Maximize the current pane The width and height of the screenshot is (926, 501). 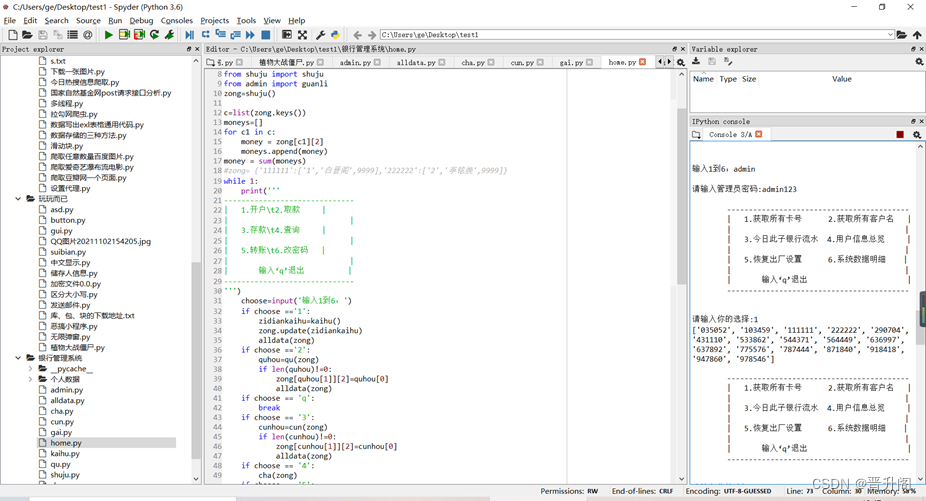287,35
